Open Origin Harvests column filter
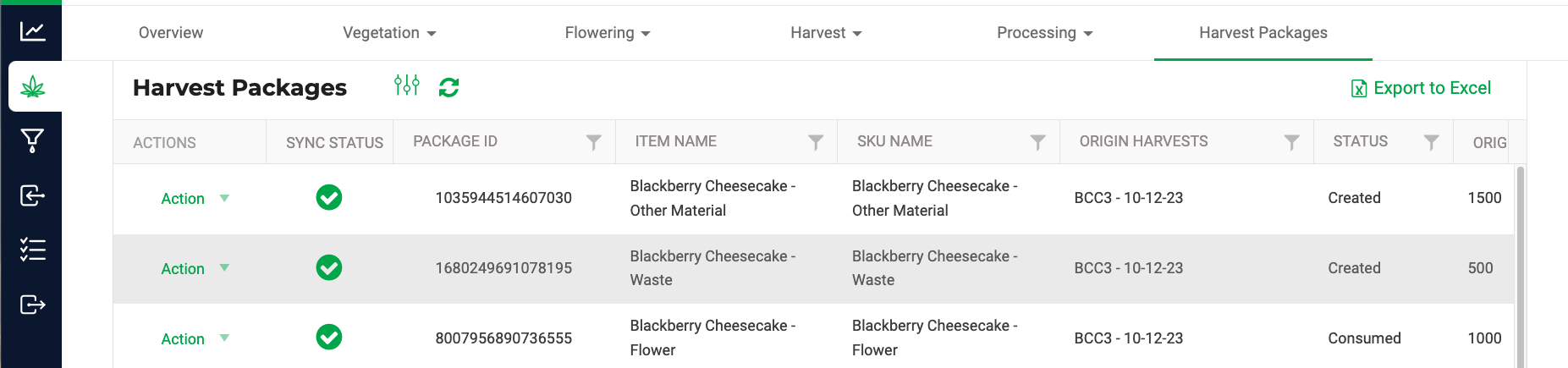 click(x=1292, y=142)
